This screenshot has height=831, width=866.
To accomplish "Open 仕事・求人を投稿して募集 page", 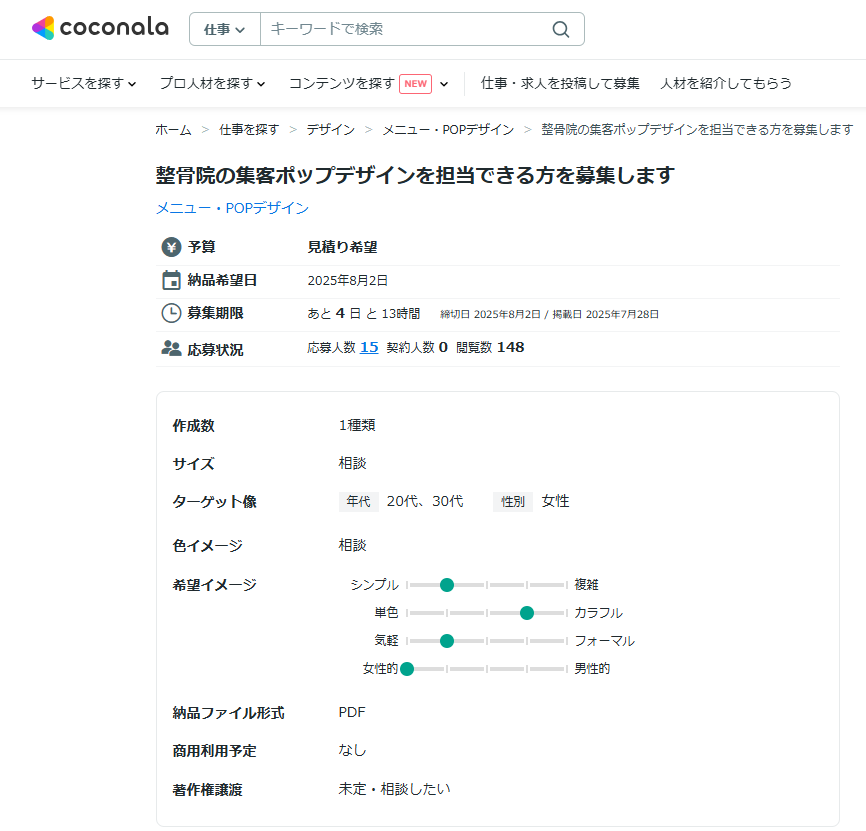I will point(560,83).
